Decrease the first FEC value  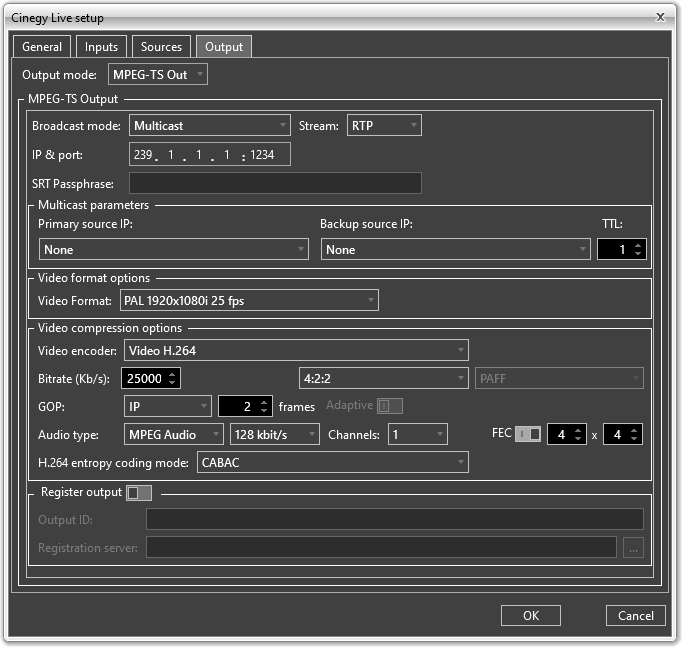click(x=578, y=438)
